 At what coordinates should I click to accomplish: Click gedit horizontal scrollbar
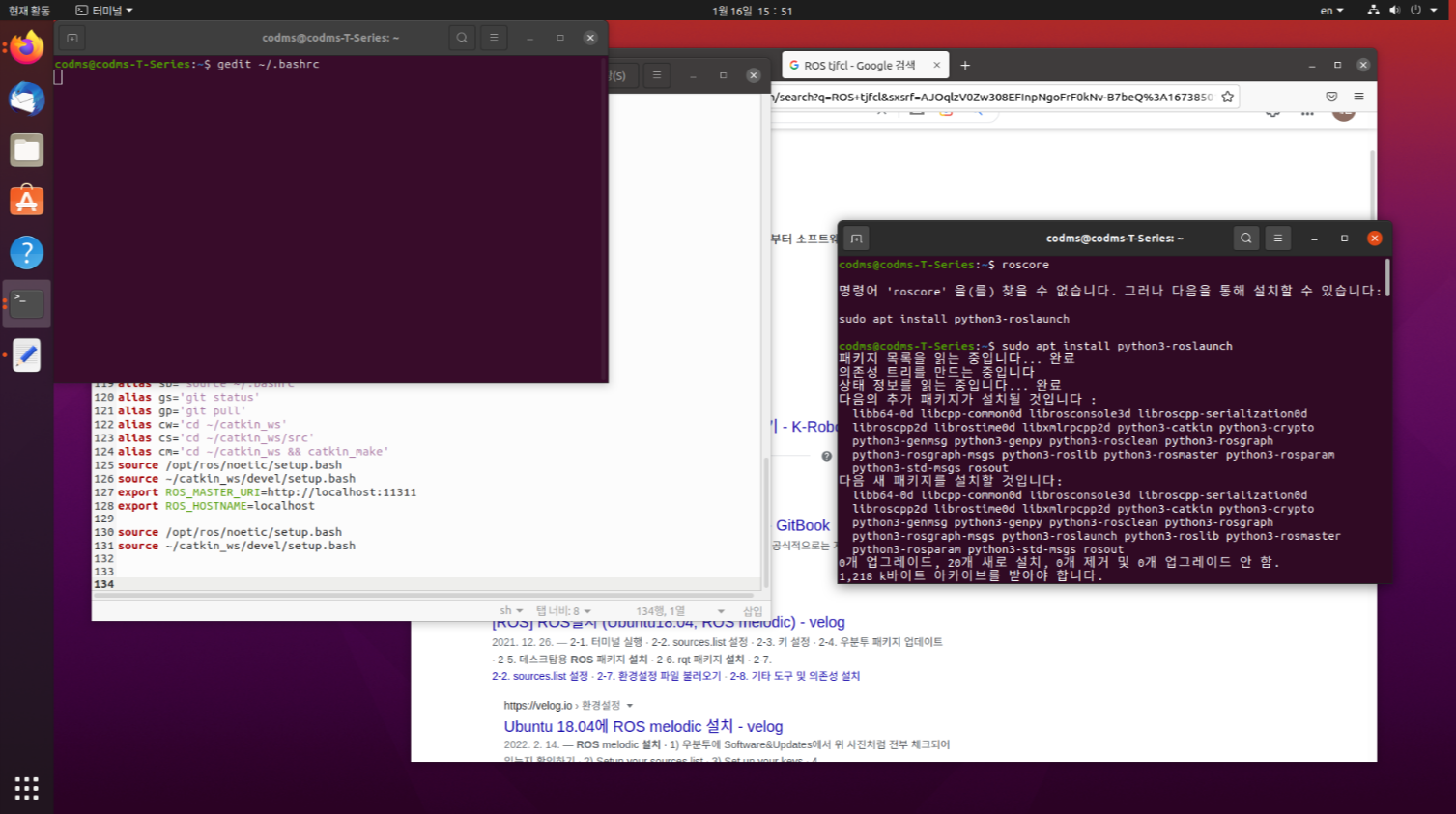click(423, 595)
